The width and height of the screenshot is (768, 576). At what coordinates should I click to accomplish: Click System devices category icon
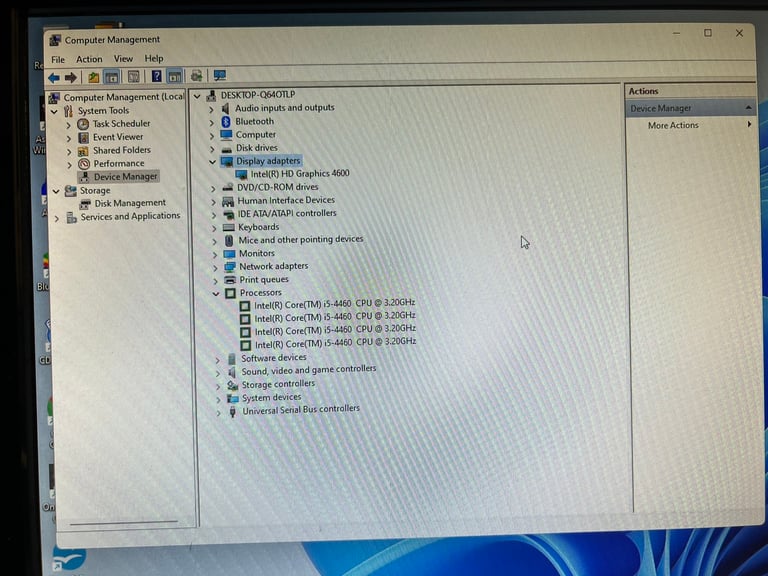(233, 399)
